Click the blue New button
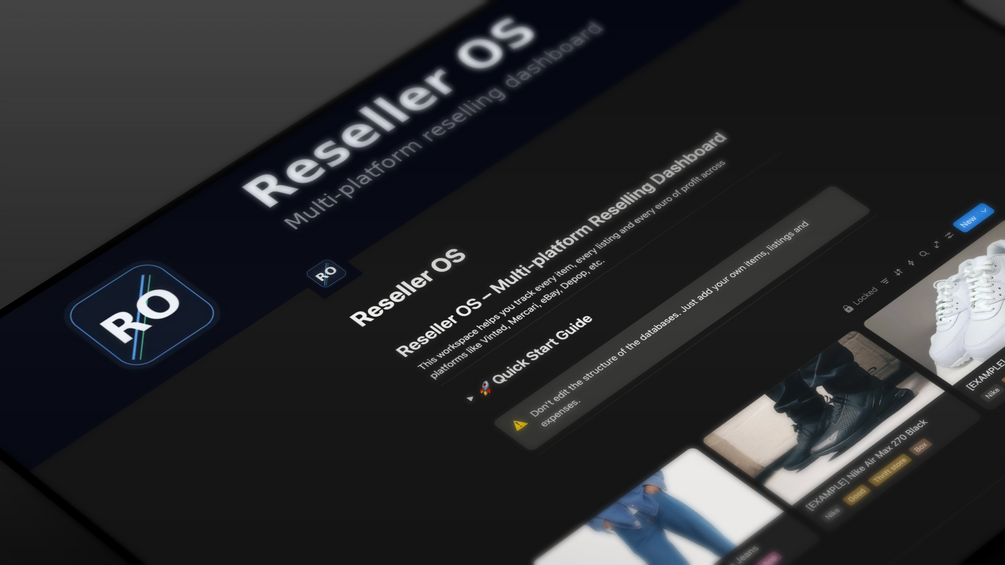Viewport: 1005px width, 565px height. [x=968, y=220]
